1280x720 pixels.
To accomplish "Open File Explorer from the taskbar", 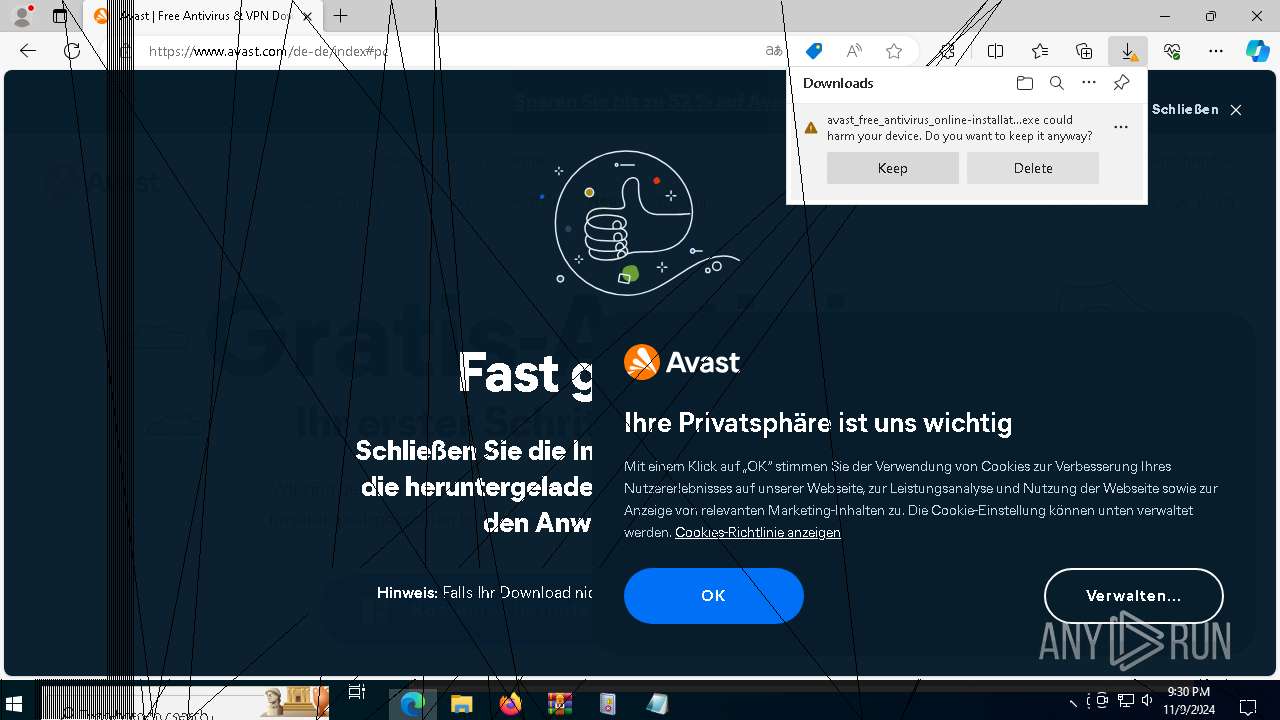I will click(x=461, y=704).
